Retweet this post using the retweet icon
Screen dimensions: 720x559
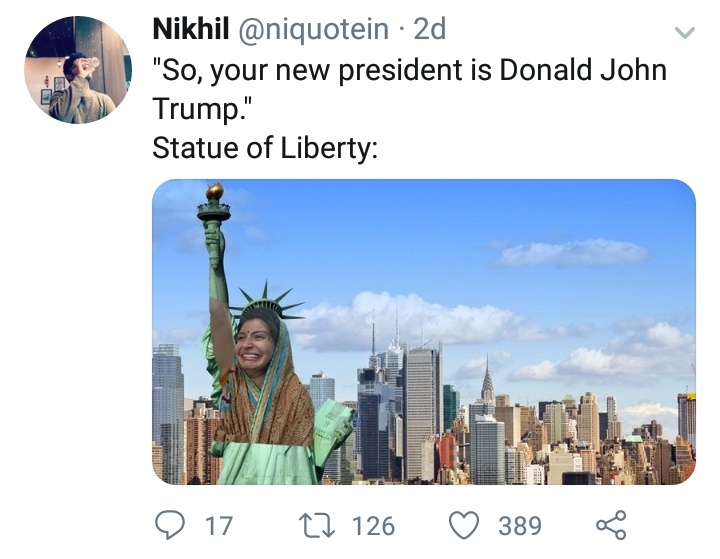(x=317, y=525)
